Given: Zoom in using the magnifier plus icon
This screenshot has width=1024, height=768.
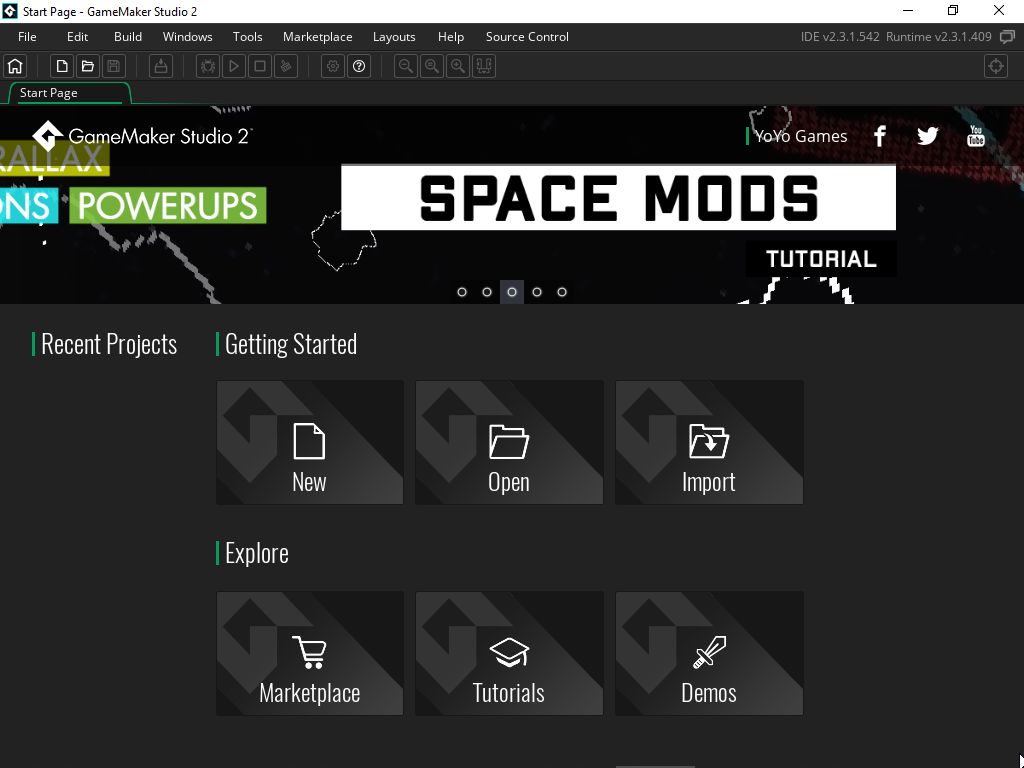Looking at the screenshot, I should (x=457, y=66).
